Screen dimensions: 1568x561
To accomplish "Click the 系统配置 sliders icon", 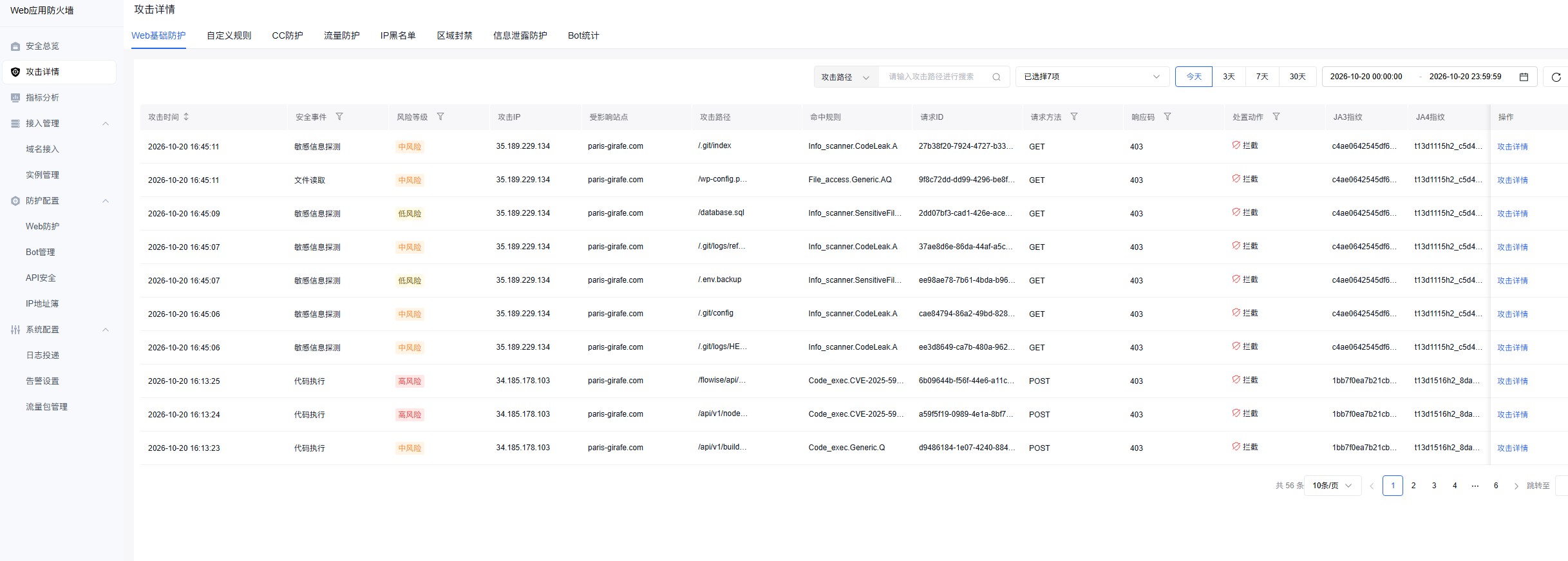I will click(15, 330).
